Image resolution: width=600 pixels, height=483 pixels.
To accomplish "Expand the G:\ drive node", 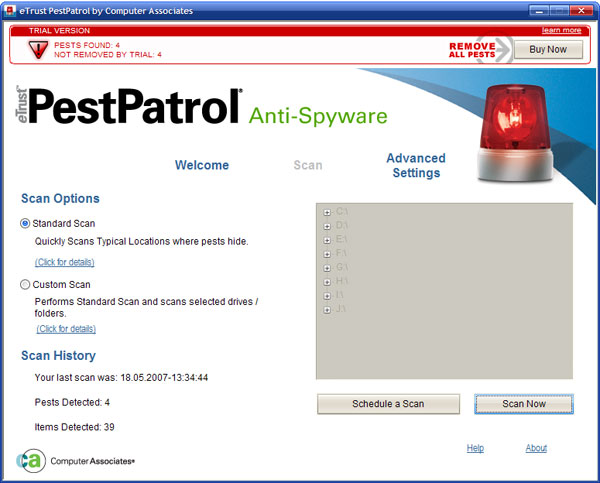I will pos(327,268).
